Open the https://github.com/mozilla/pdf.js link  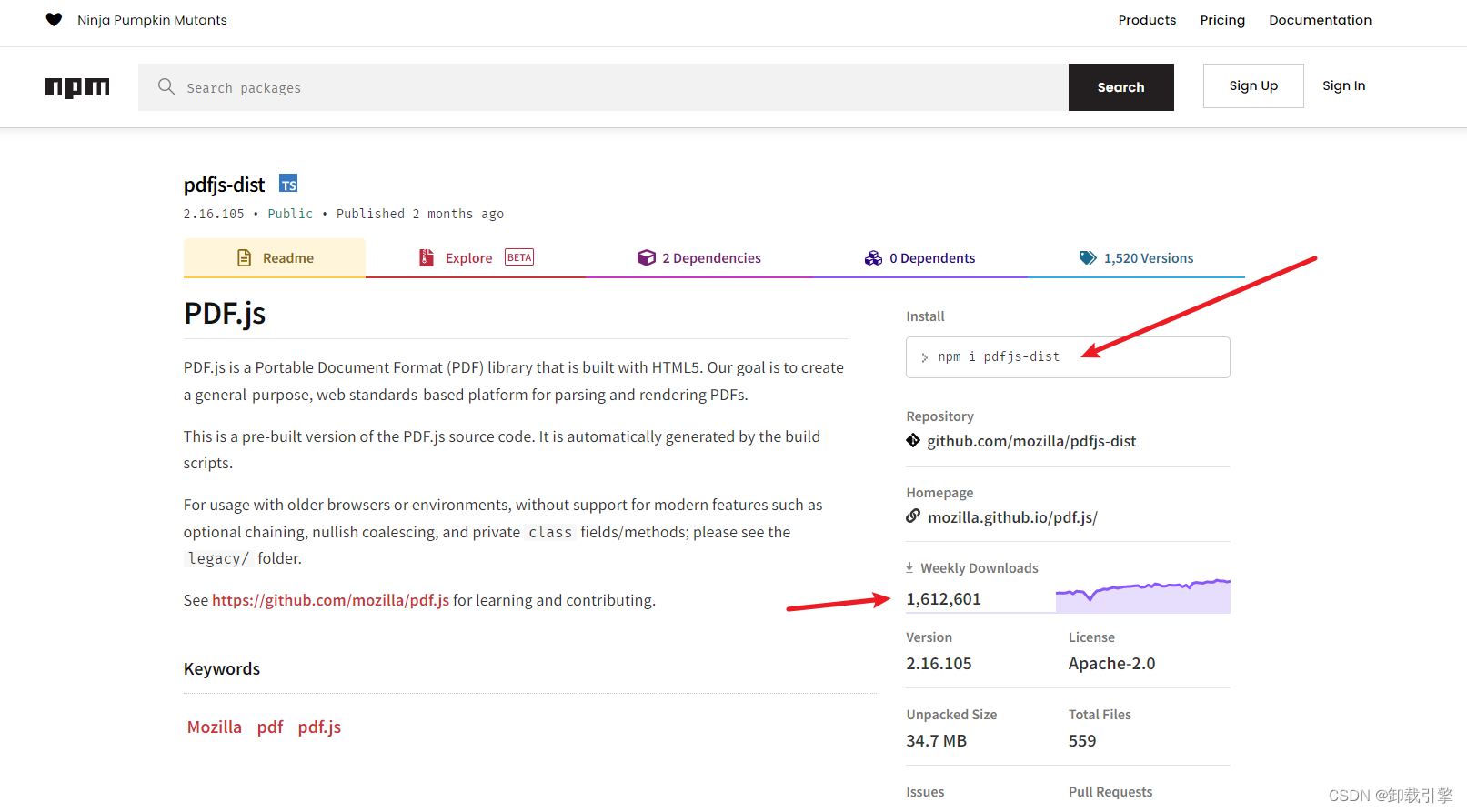pyautogui.click(x=330, y=600)
